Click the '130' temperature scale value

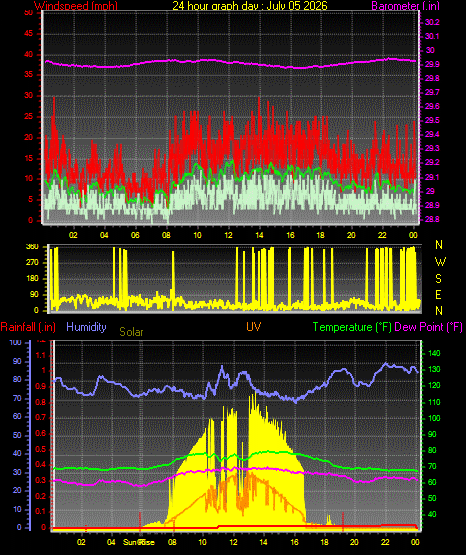click(434, 370)
